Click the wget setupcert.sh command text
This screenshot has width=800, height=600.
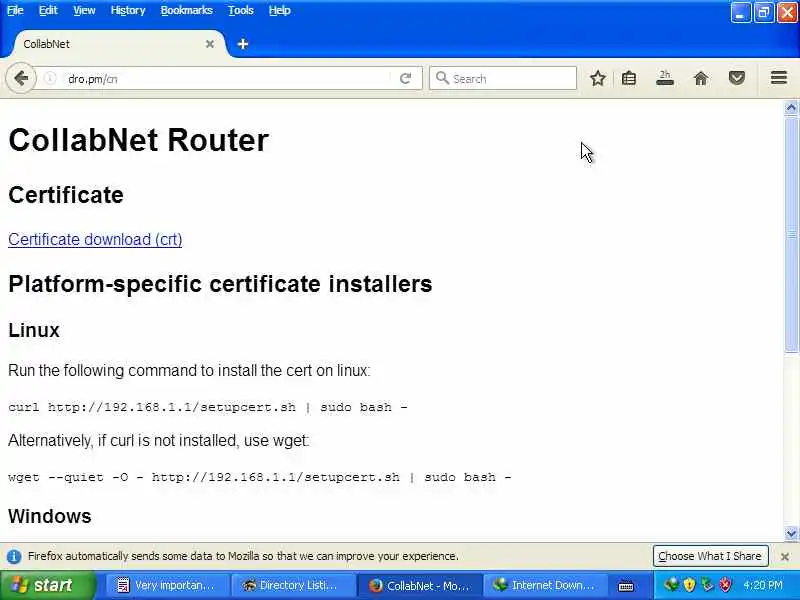coord(260,477)
